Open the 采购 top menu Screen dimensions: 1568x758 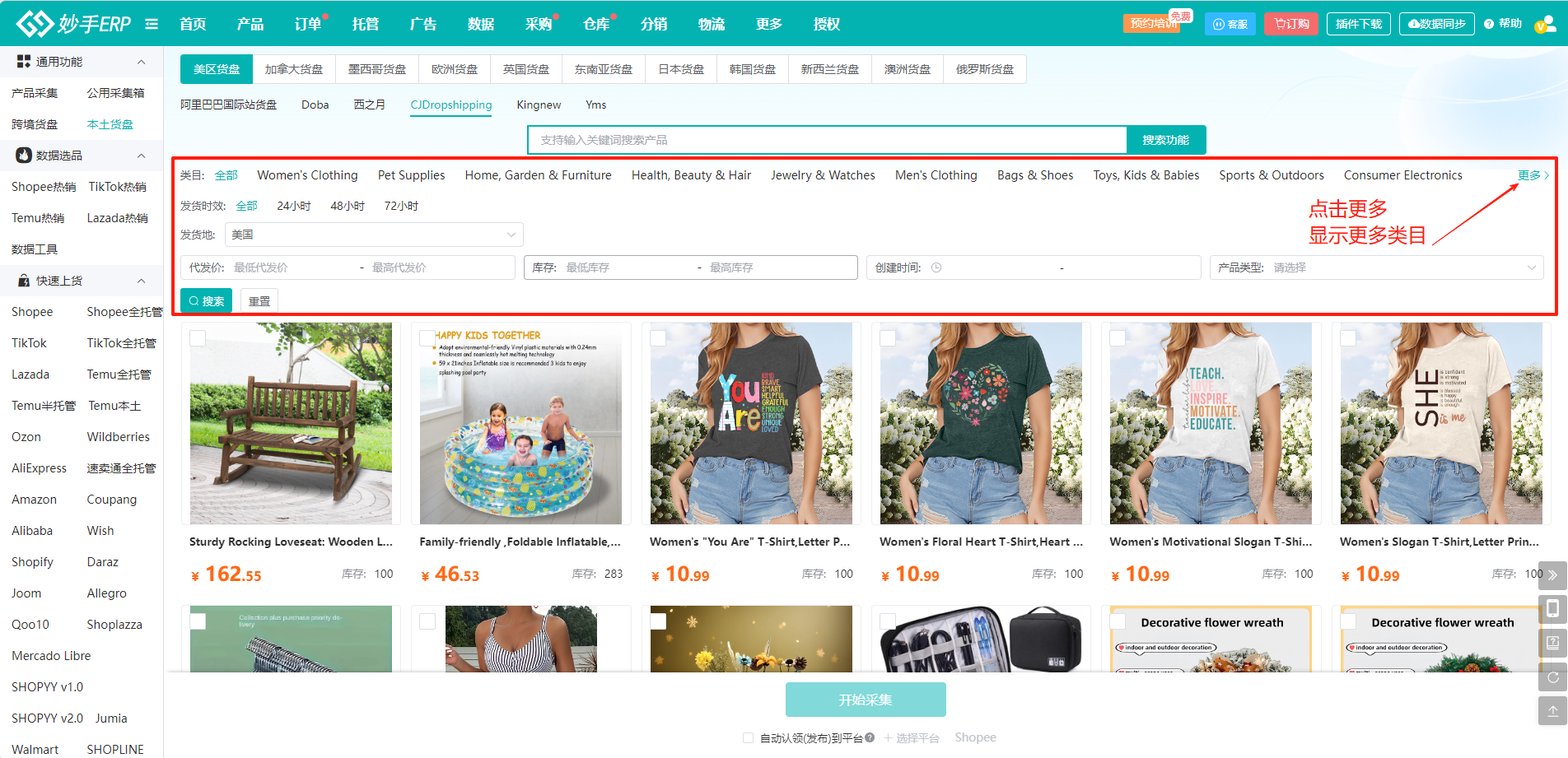click(x=538, y=24)
